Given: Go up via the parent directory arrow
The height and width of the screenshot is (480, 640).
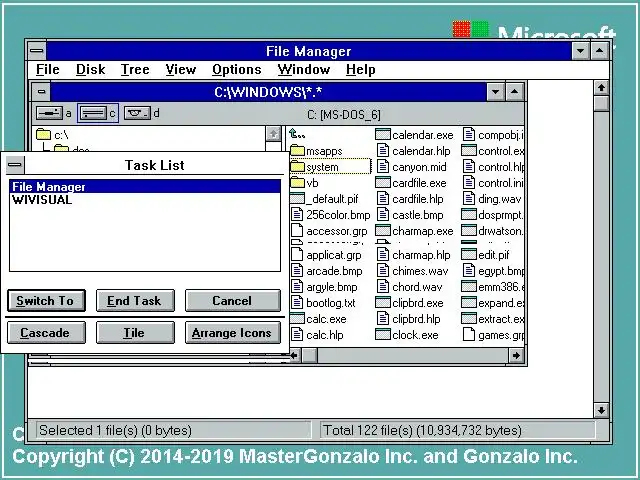Looking at the screenshot, I should (297, 133).
